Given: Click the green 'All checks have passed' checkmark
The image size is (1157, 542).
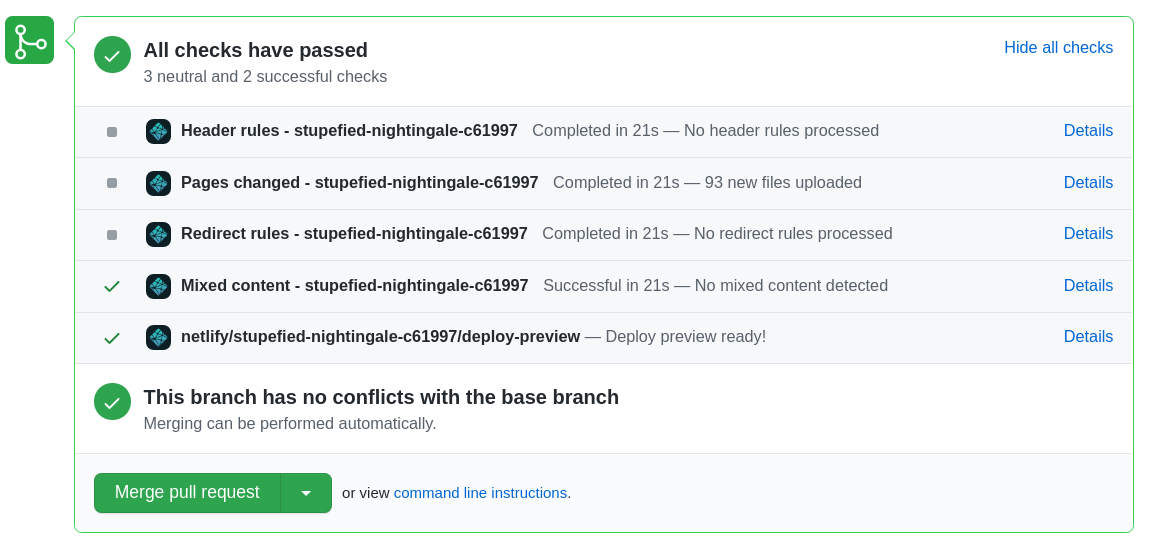Looking at the screenshot, I should coord(112,55).
